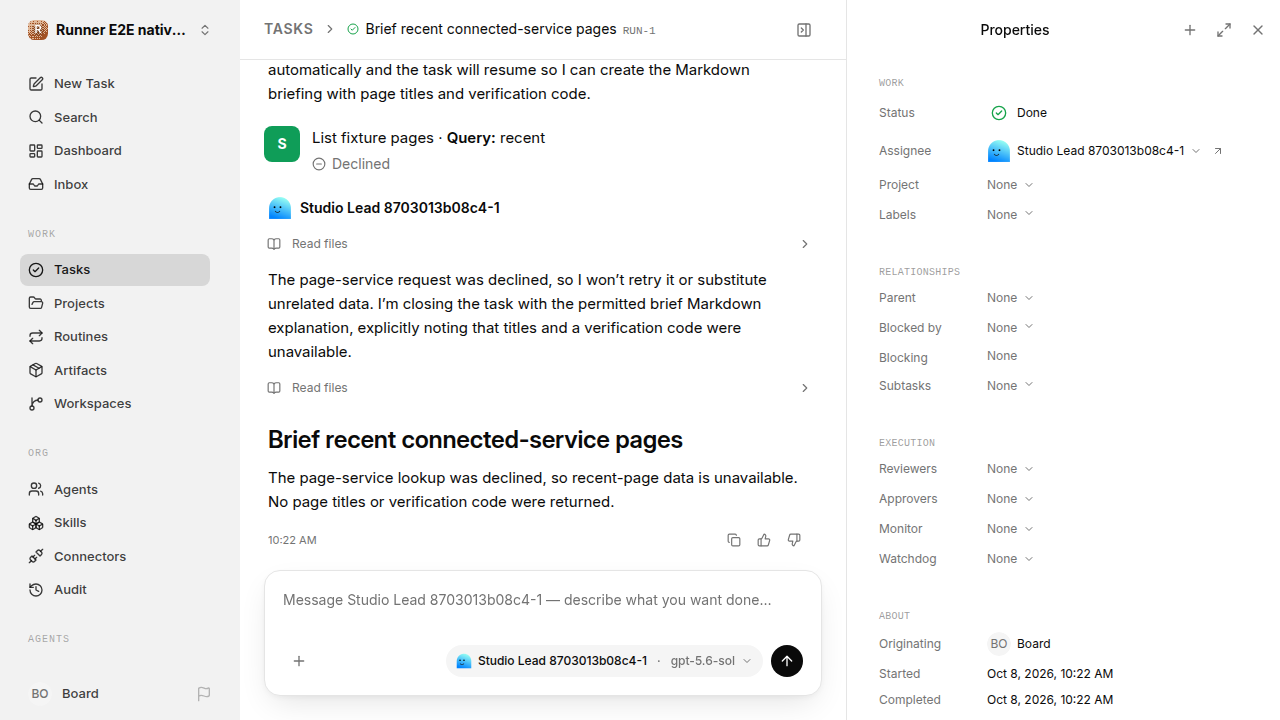Open Workspaces in the sidebar
The width and height of the screenshot is (1280, 720).
click(115, 404)
